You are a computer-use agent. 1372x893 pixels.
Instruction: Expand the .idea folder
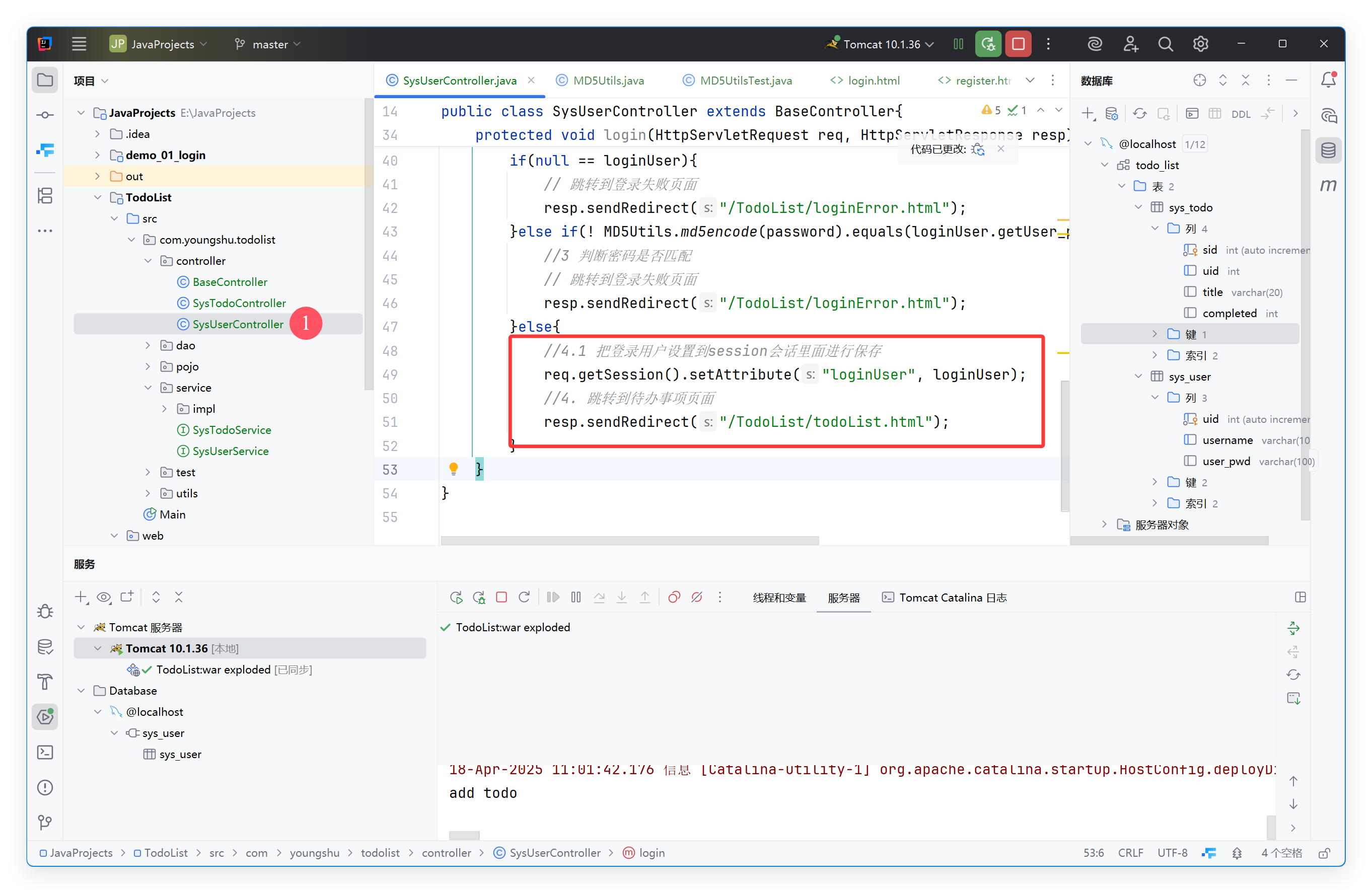pyautogui.click(x=97, y=134)
